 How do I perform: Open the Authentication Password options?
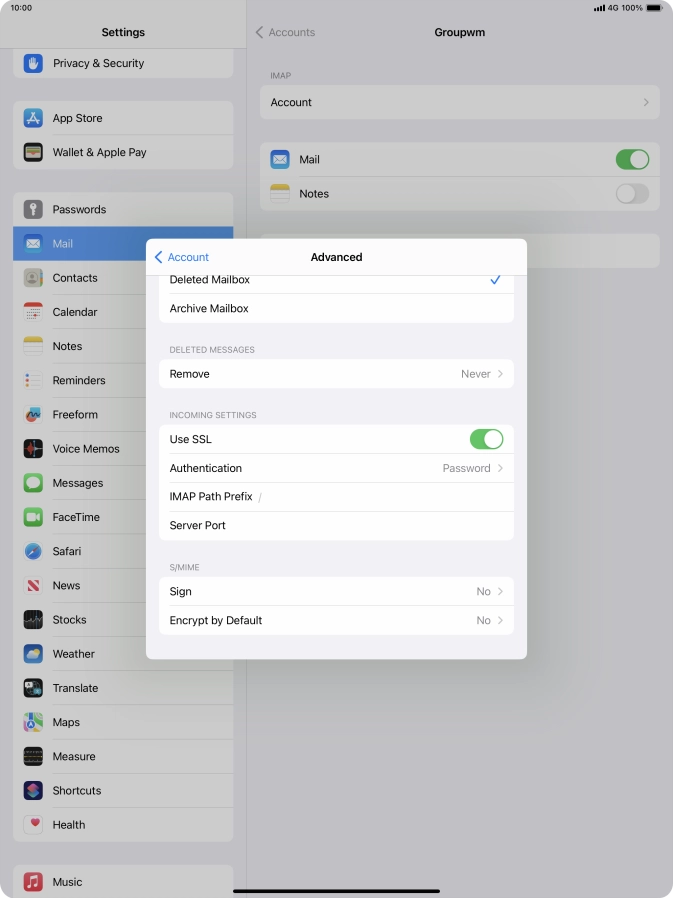pyautogui.click(x=336, y=468)
